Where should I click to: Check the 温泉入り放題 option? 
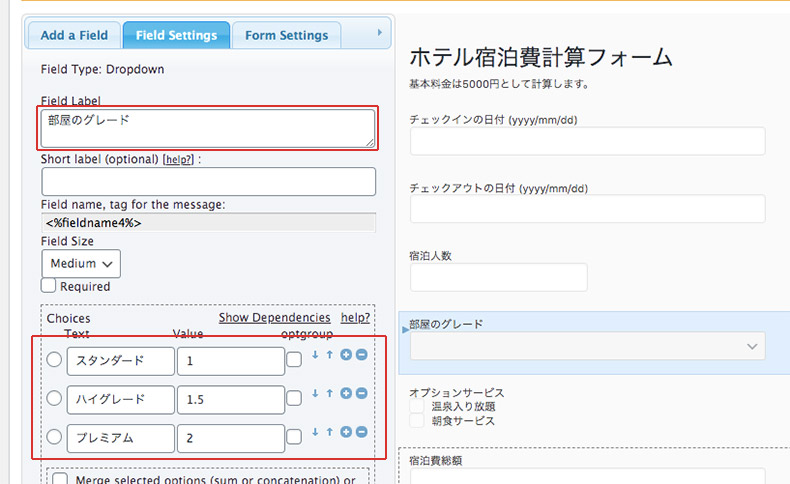pyautogui.click(x=416, y=406)
